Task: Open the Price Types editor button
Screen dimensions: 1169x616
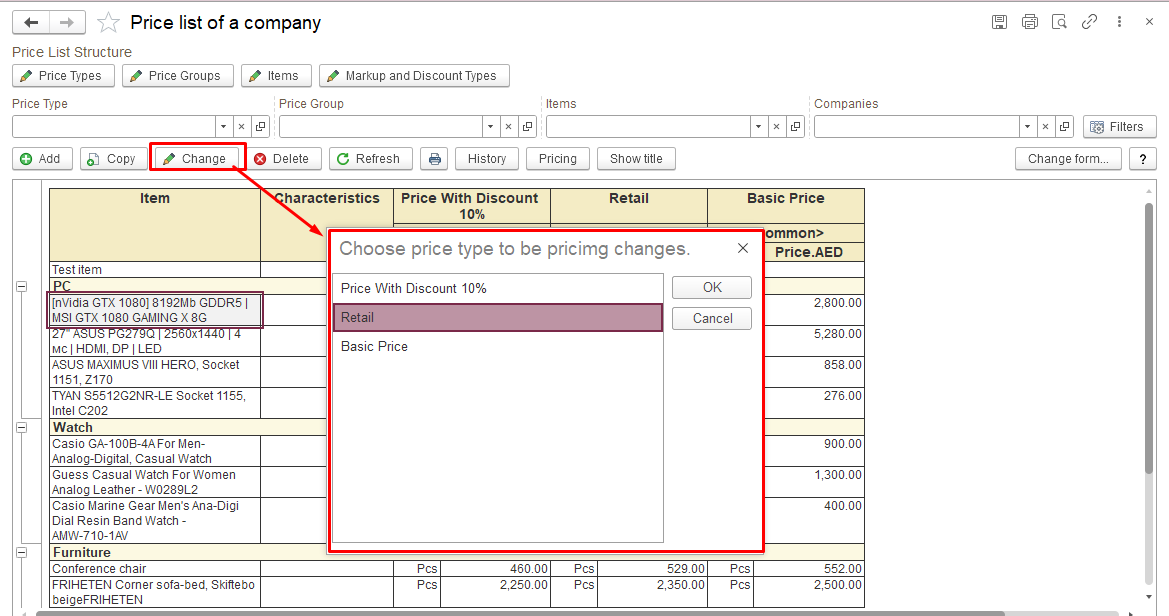Action: [x=63, y=76]
